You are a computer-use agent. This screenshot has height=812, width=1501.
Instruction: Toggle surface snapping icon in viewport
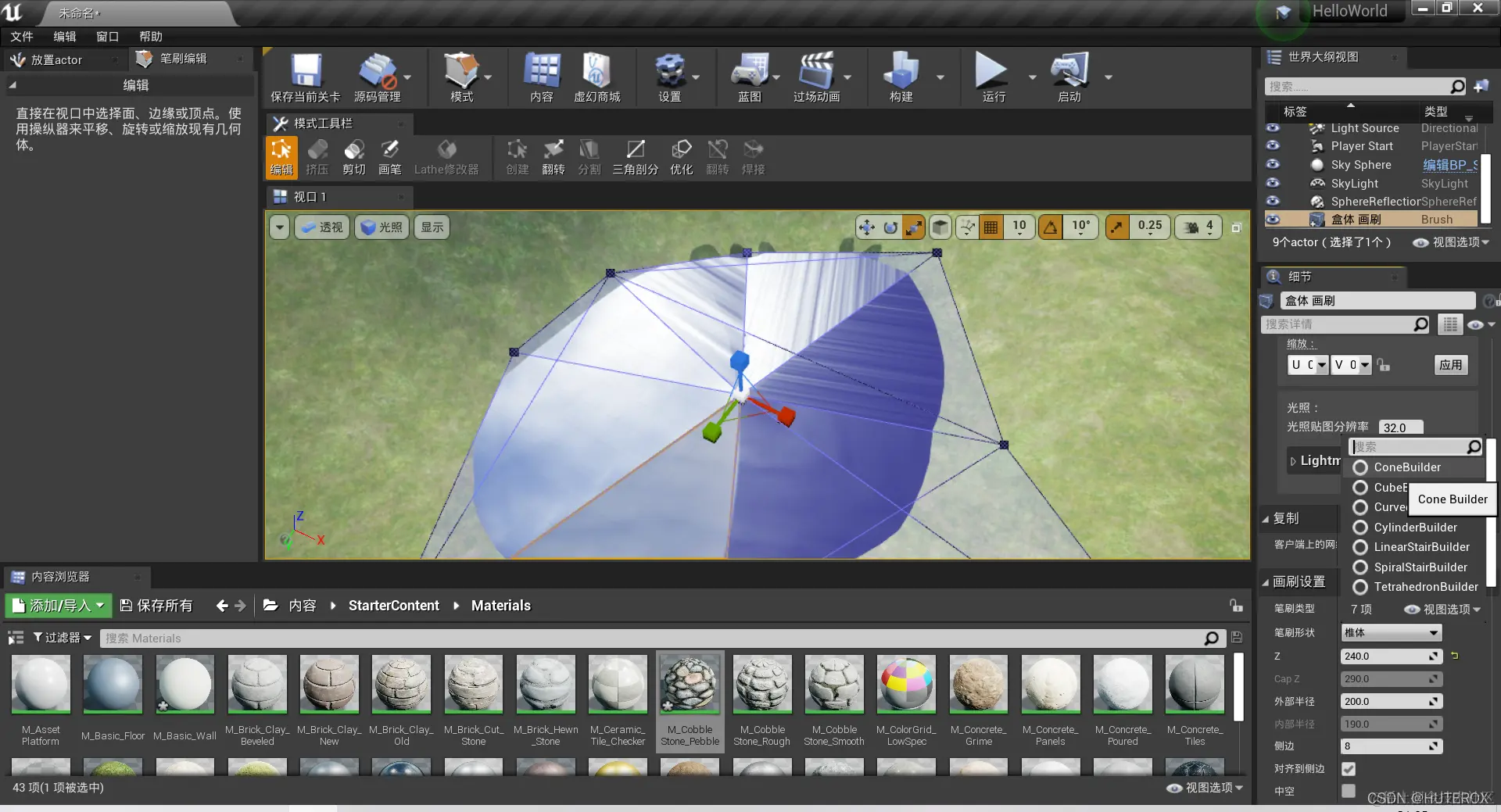tap(968, 227)
